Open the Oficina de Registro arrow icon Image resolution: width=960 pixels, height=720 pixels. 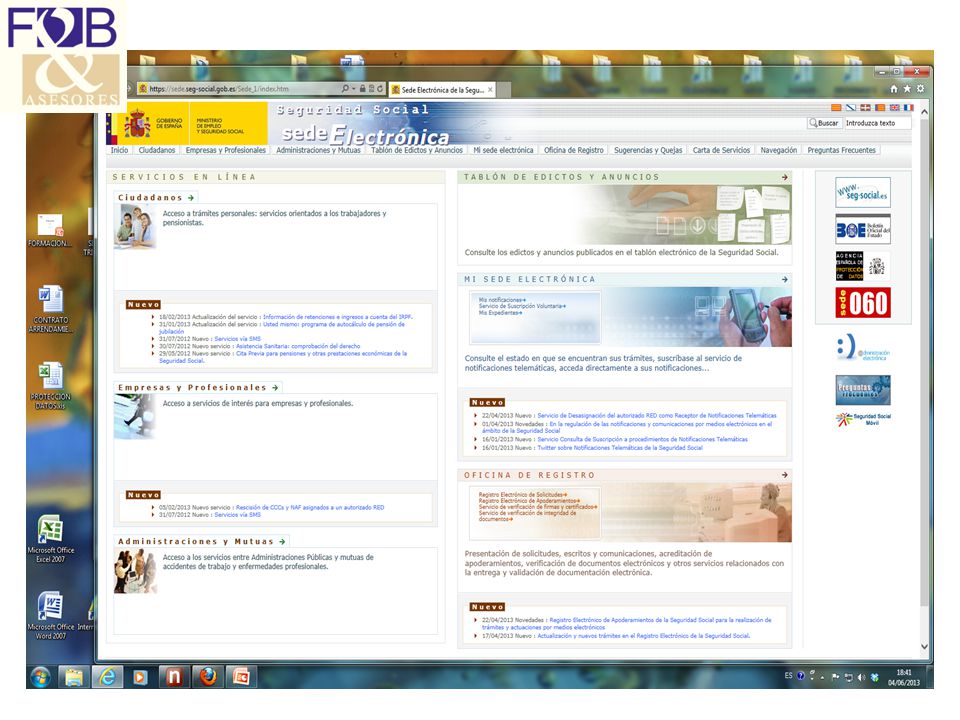(x=784, y=475)
